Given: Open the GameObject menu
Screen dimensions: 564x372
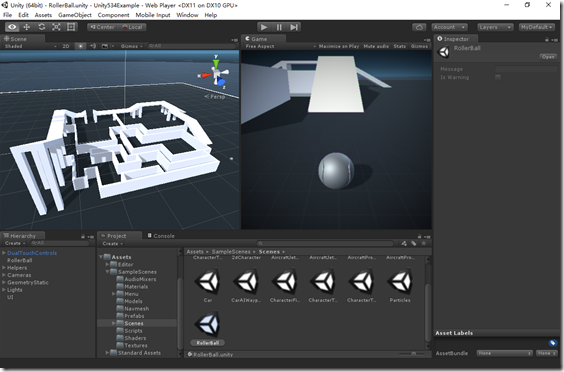Looking at the screenshot, I should (75, 15).
